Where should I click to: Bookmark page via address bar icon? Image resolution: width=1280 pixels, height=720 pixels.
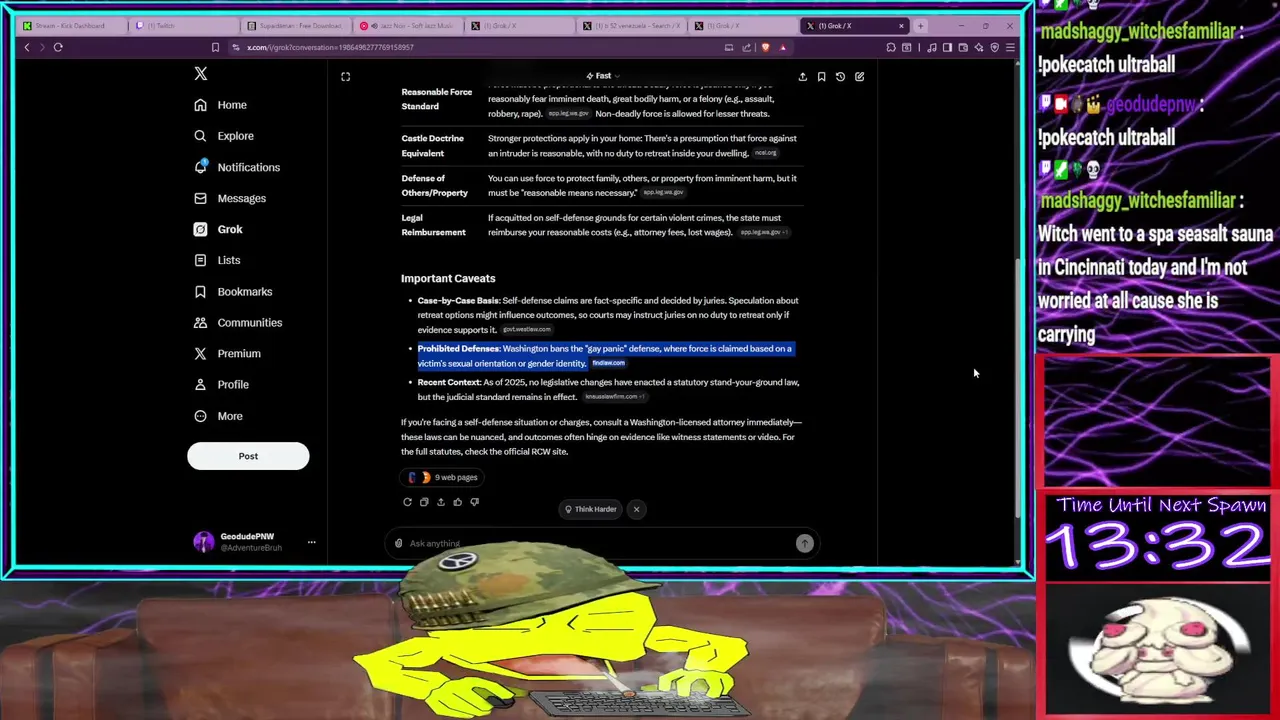coord(215,47)
